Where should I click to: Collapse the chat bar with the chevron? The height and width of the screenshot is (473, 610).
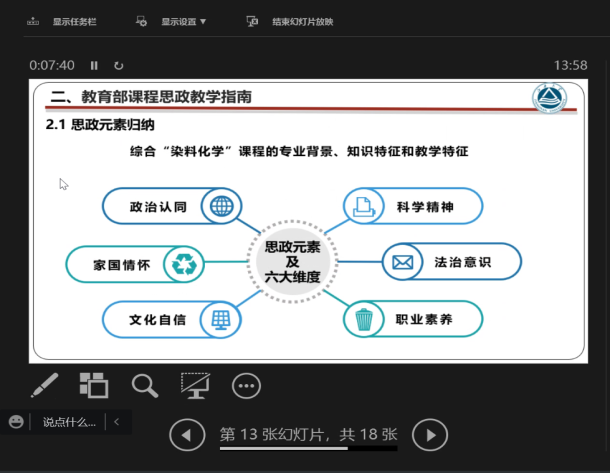click(117, 422)
